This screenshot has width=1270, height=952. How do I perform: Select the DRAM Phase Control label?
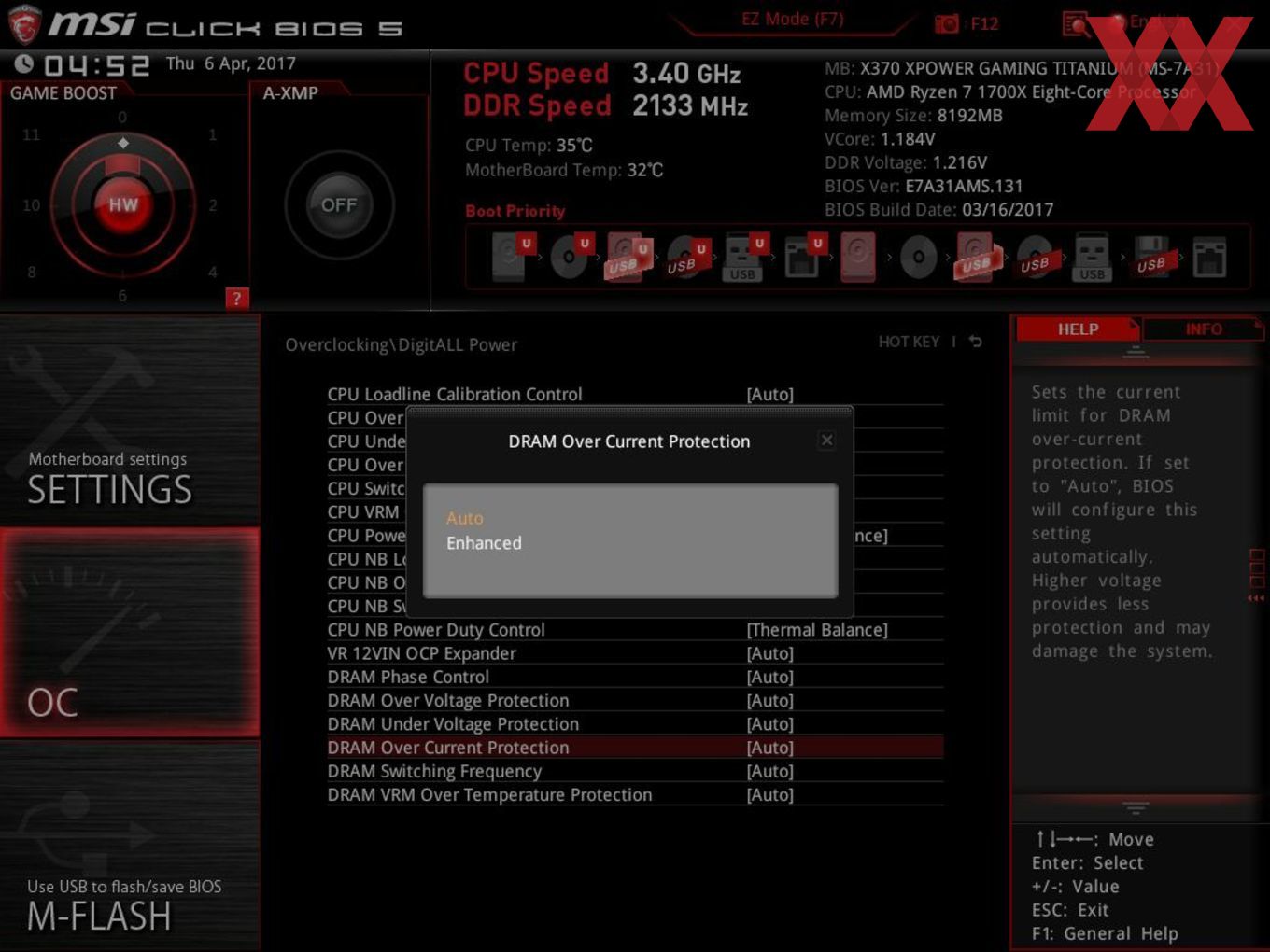408,677
